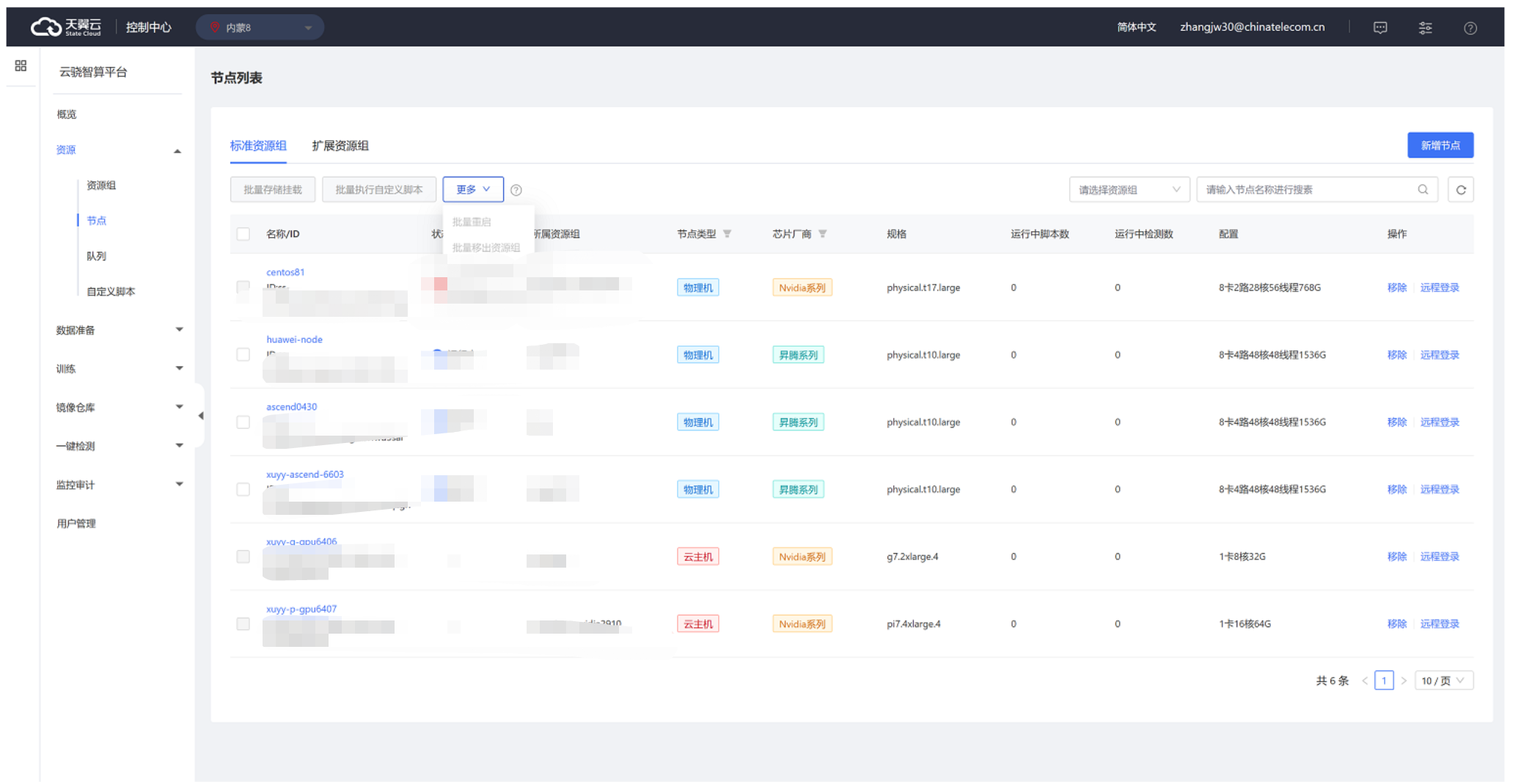
Task: Expand the 数据准备 sidebar section
Action: [179, 329]
